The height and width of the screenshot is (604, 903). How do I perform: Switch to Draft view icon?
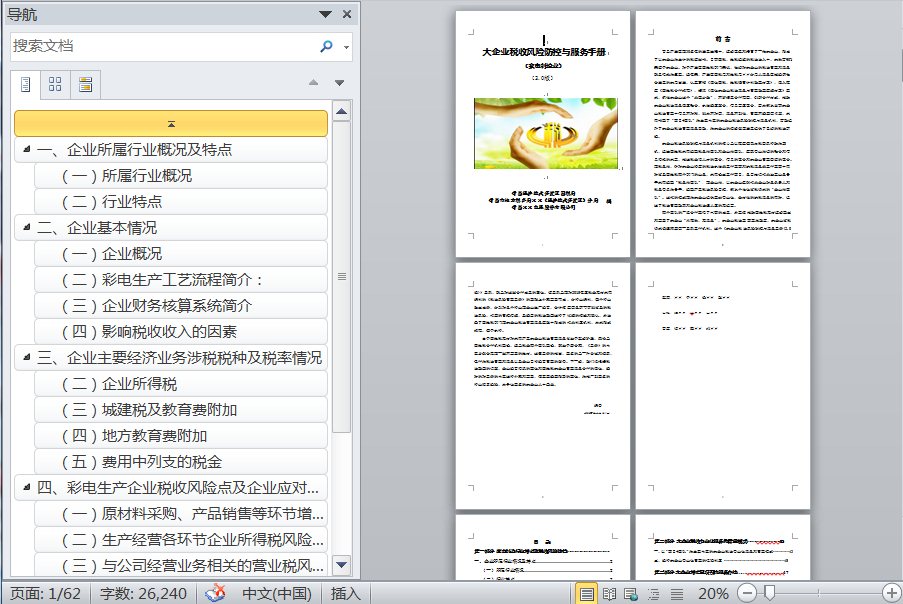click(x=676, y=593)
